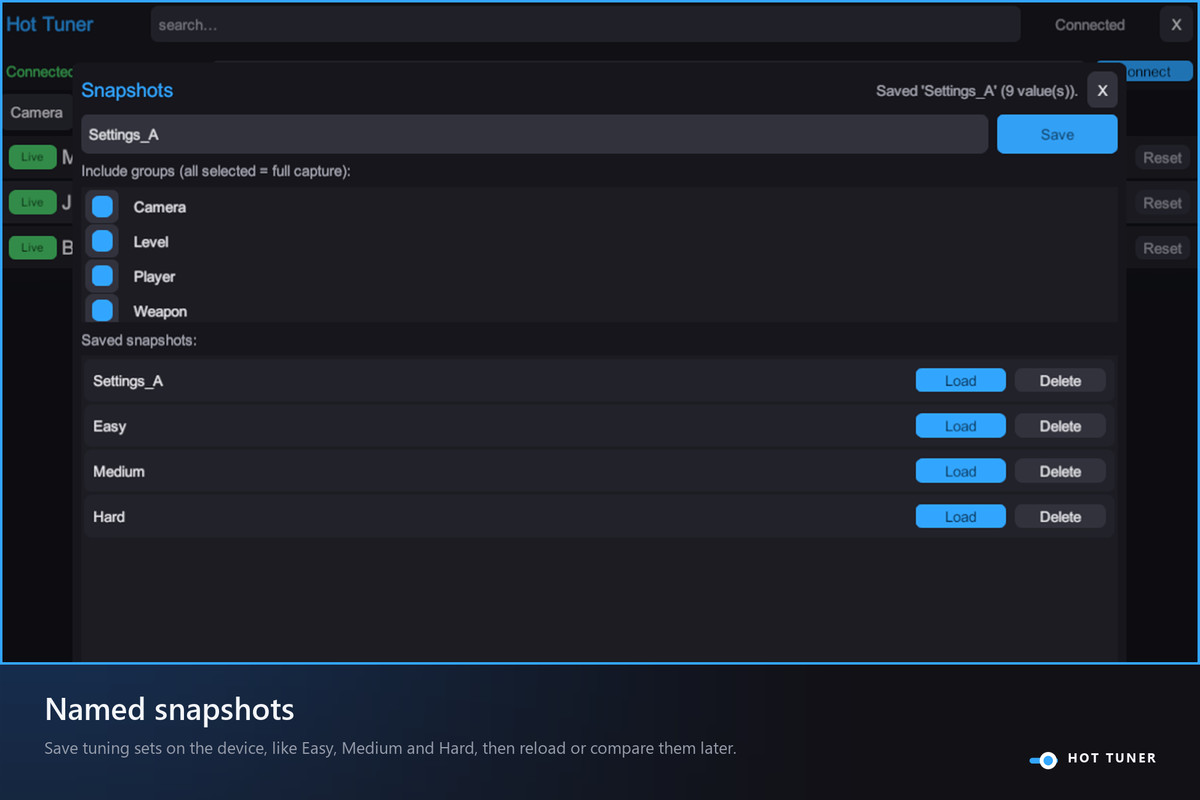Load the Settings_A snapshot
Image resolution: width=1200 pixels, height=800 pixels.
[x=960, y=380]
